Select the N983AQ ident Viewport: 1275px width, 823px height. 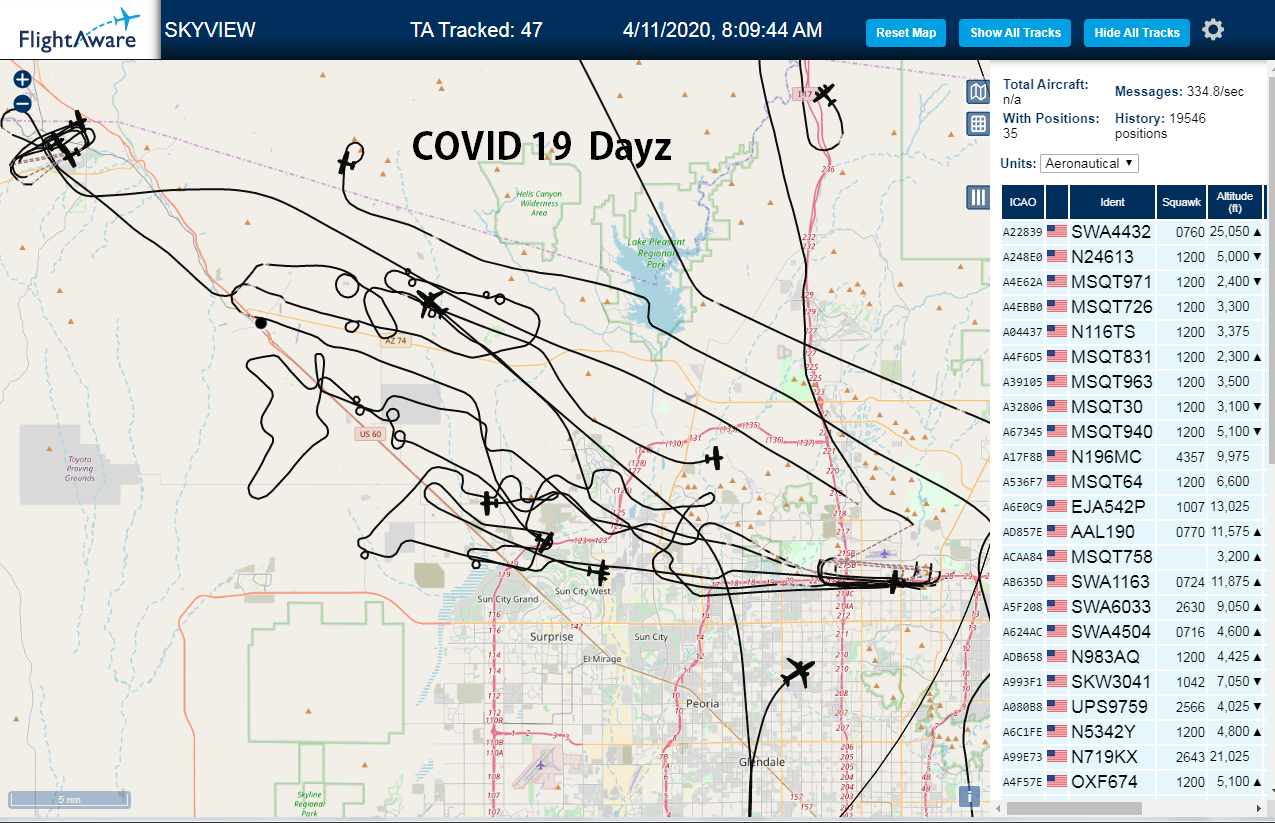click(x=1106, y=657)
